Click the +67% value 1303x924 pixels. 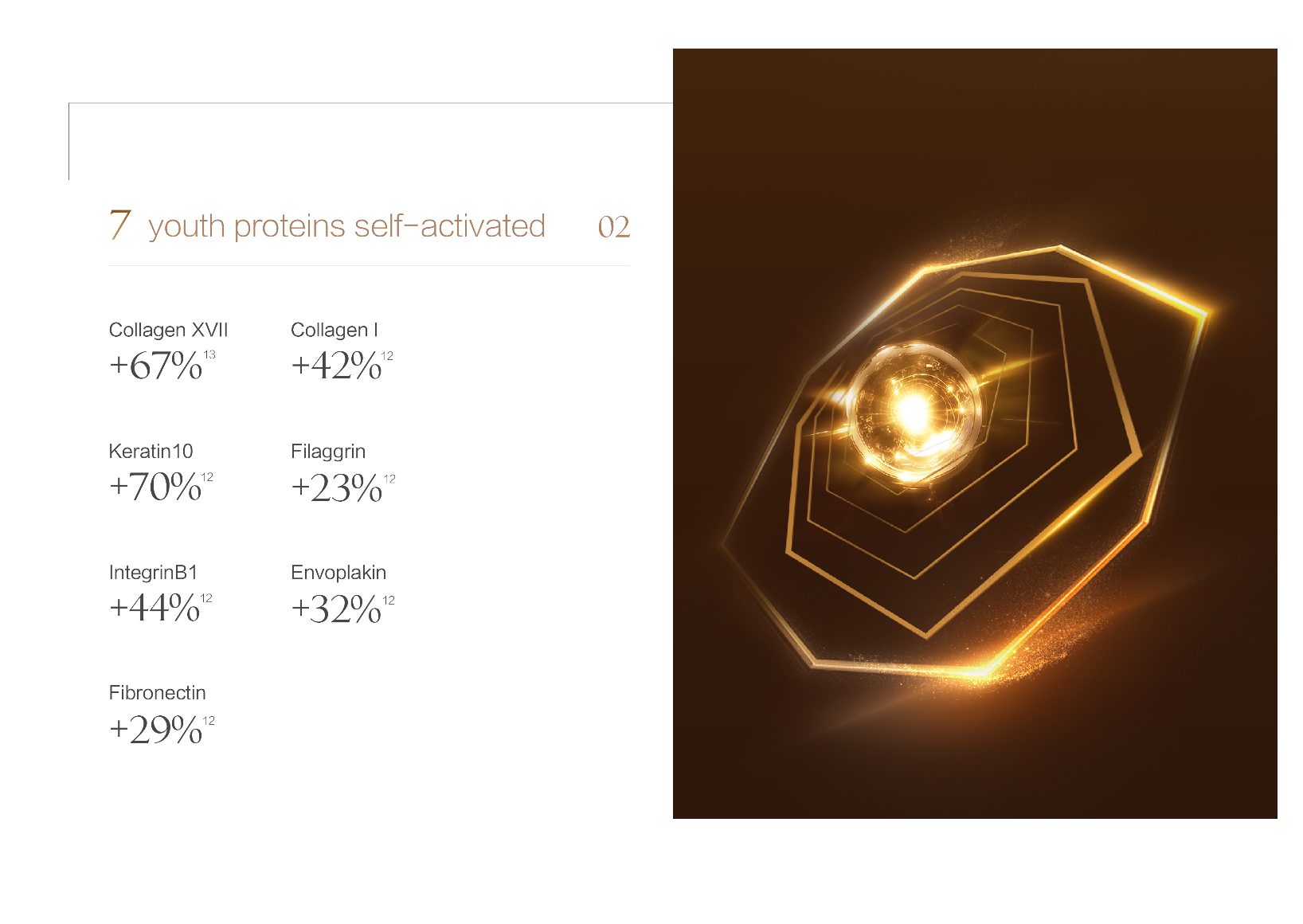pyautogui.click(x=156, y=366)
